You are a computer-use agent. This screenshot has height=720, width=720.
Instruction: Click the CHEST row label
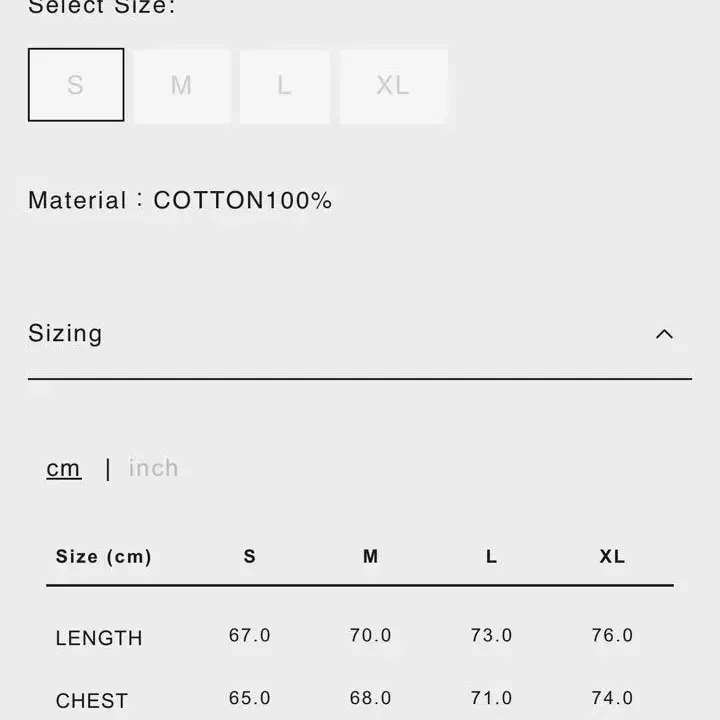coord(92,701)
